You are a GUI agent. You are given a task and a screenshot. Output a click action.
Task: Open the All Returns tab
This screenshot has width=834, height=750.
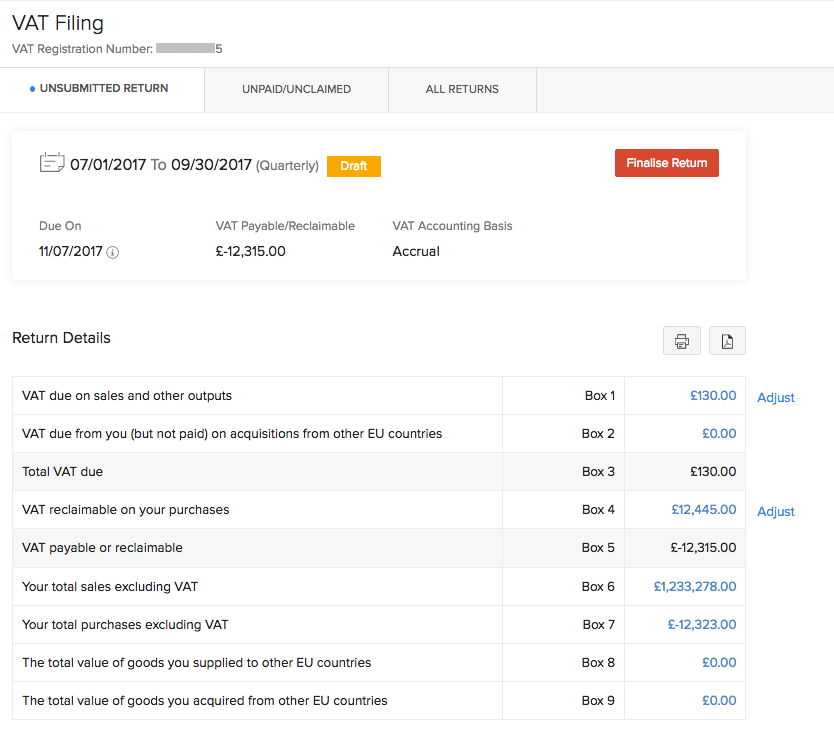pos(462,89)
